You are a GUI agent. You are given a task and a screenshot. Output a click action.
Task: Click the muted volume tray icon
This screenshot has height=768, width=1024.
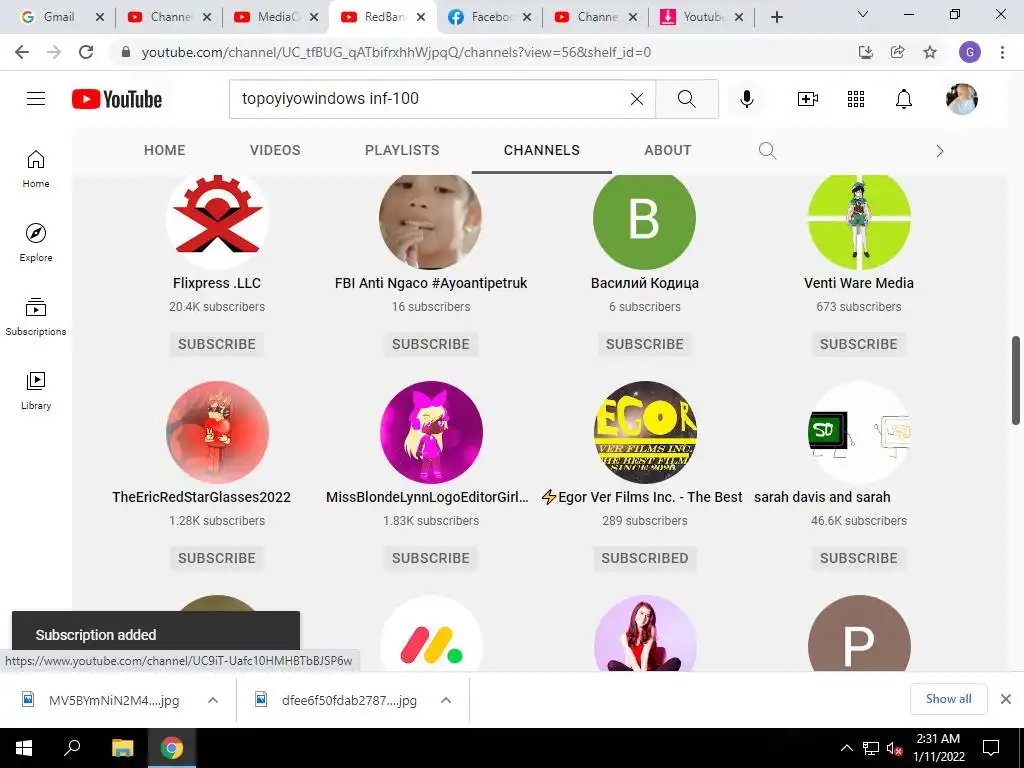894,748
